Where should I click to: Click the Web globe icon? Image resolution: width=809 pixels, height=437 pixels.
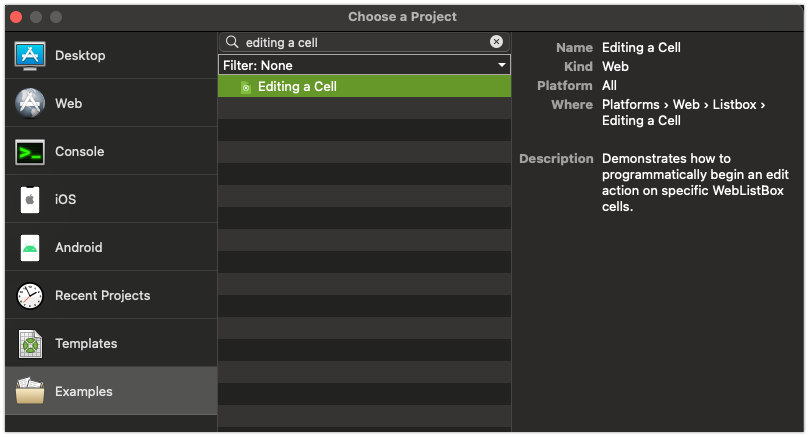[30, 103]
